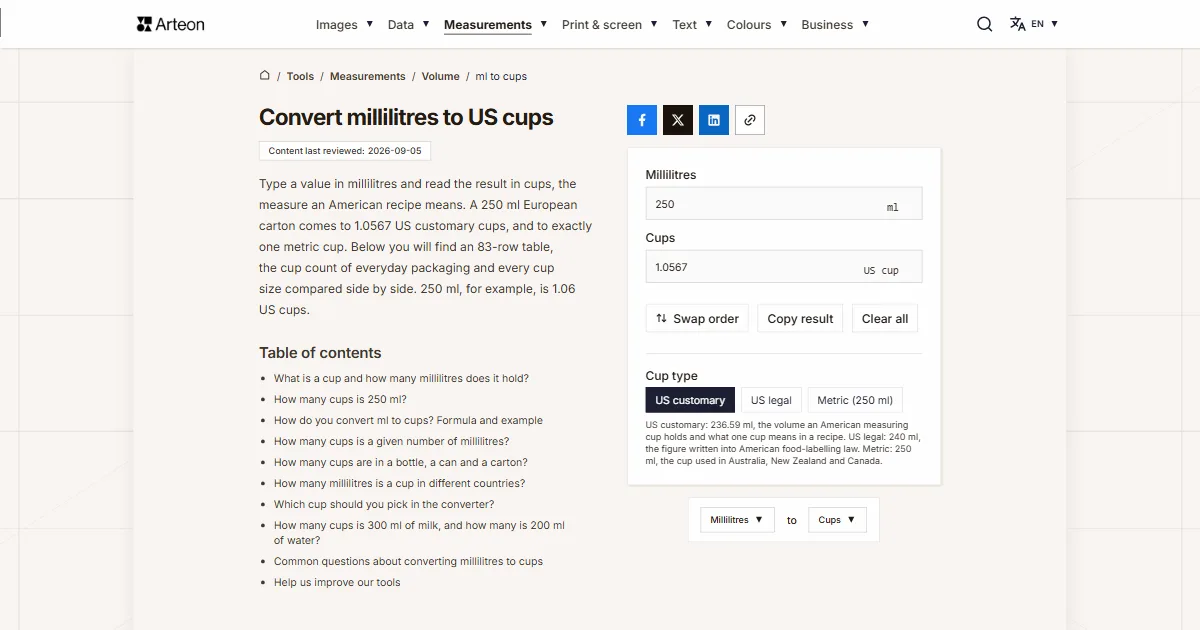Select the US legal cup type
Viewport: 1200px width, 630px height.
[771, 400]
